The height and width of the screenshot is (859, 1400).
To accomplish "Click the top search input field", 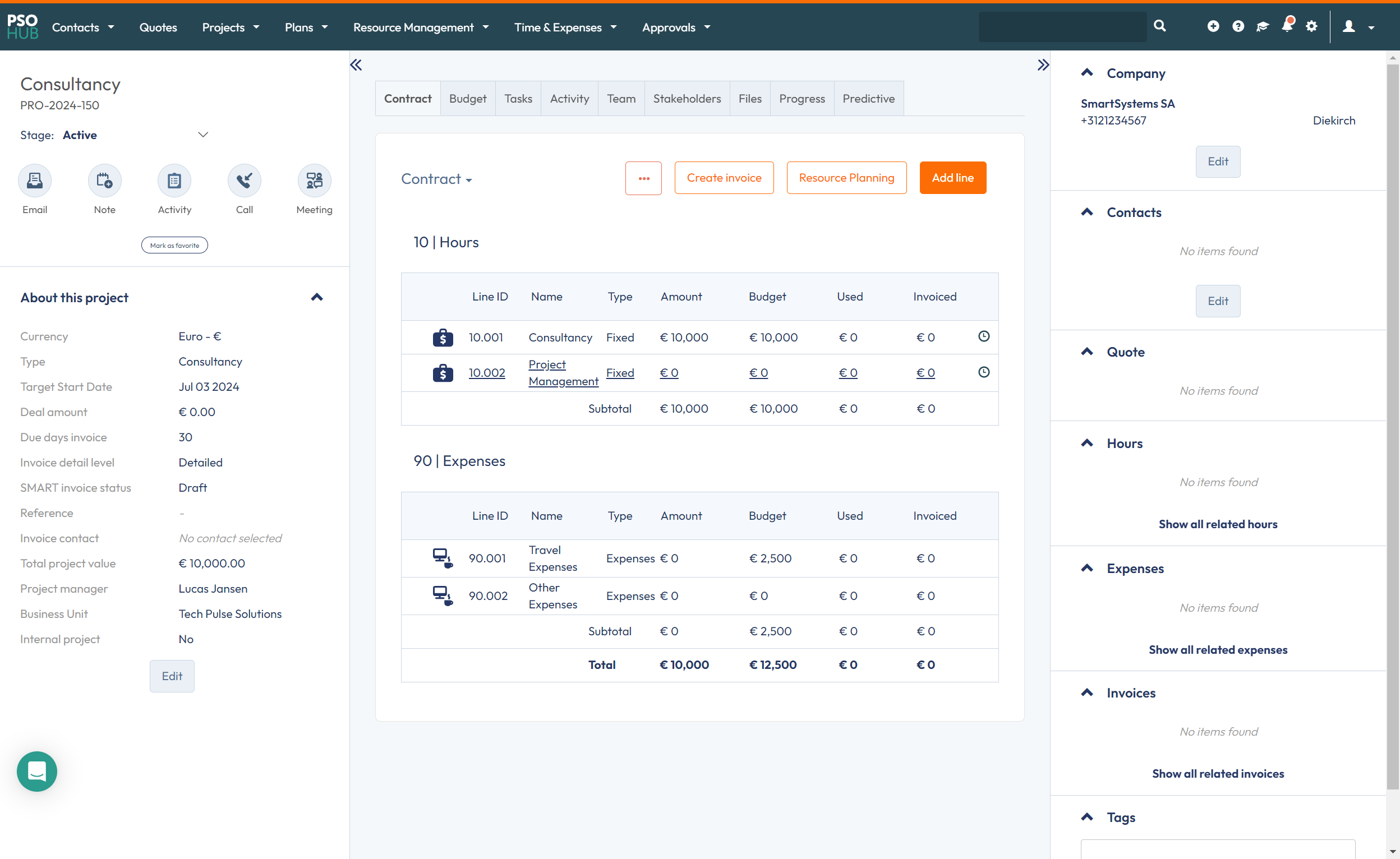I will click(x=1062, y=27).
